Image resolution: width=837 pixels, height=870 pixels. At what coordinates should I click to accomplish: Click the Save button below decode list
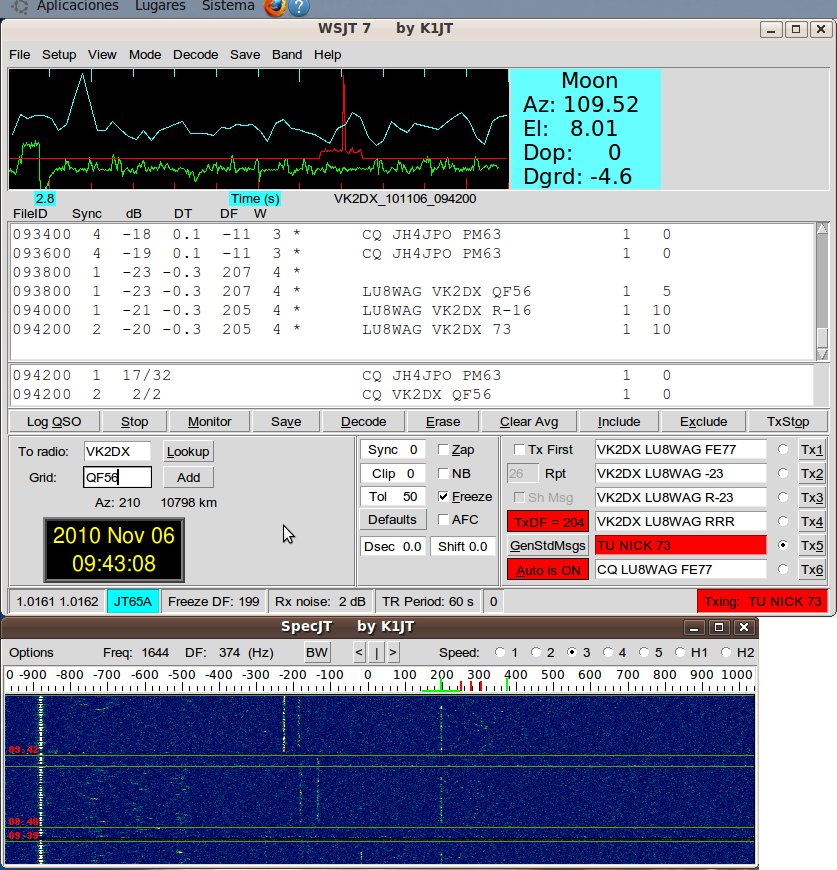click(x=286, y=422)
